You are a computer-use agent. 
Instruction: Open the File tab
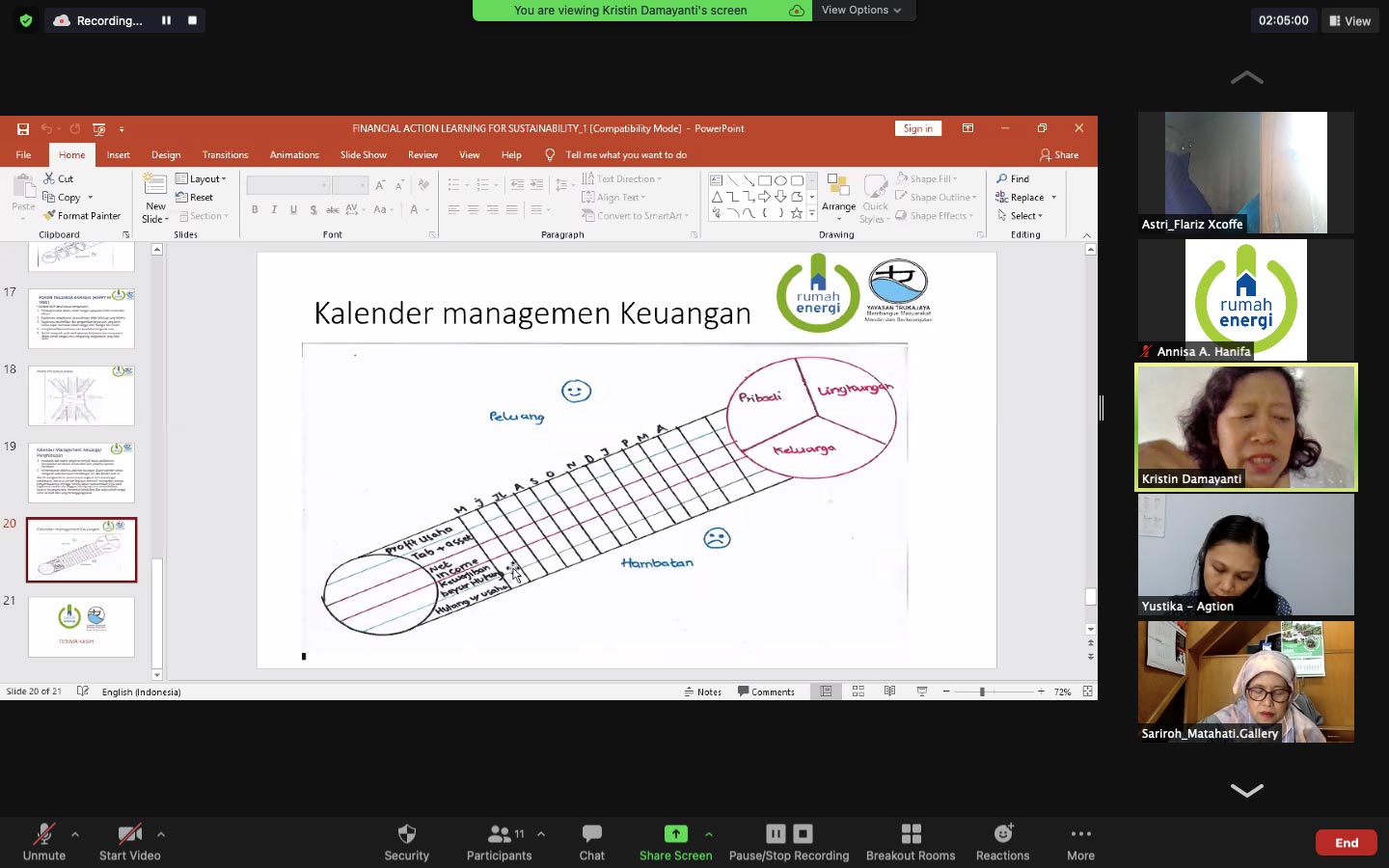(x=24, y=154)
